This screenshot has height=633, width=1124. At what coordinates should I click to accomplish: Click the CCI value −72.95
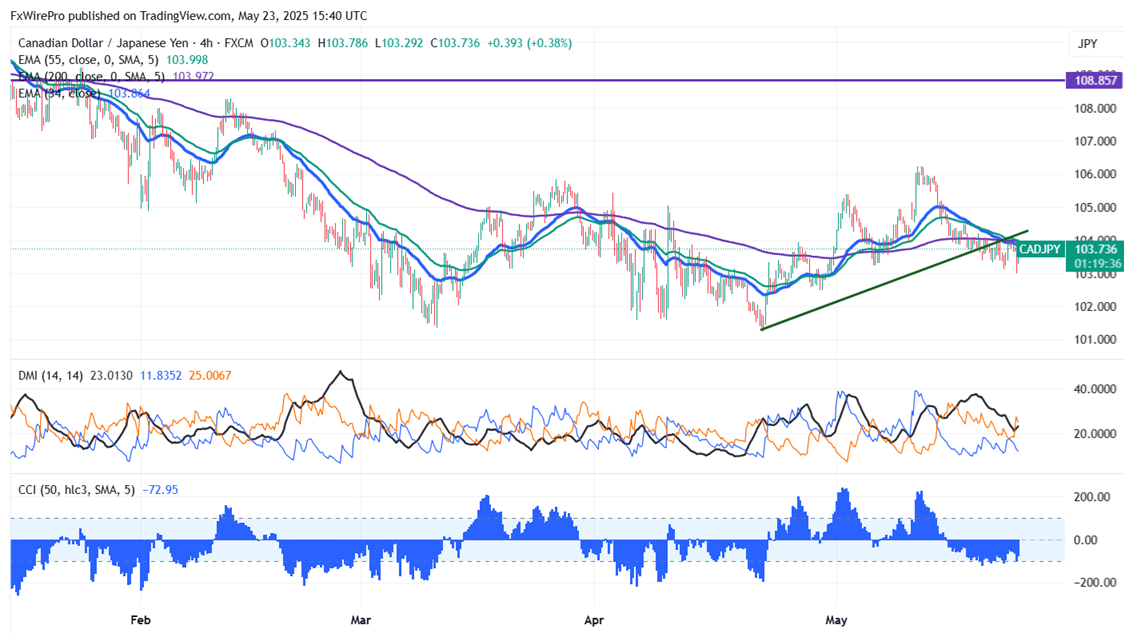click(161, 490)
